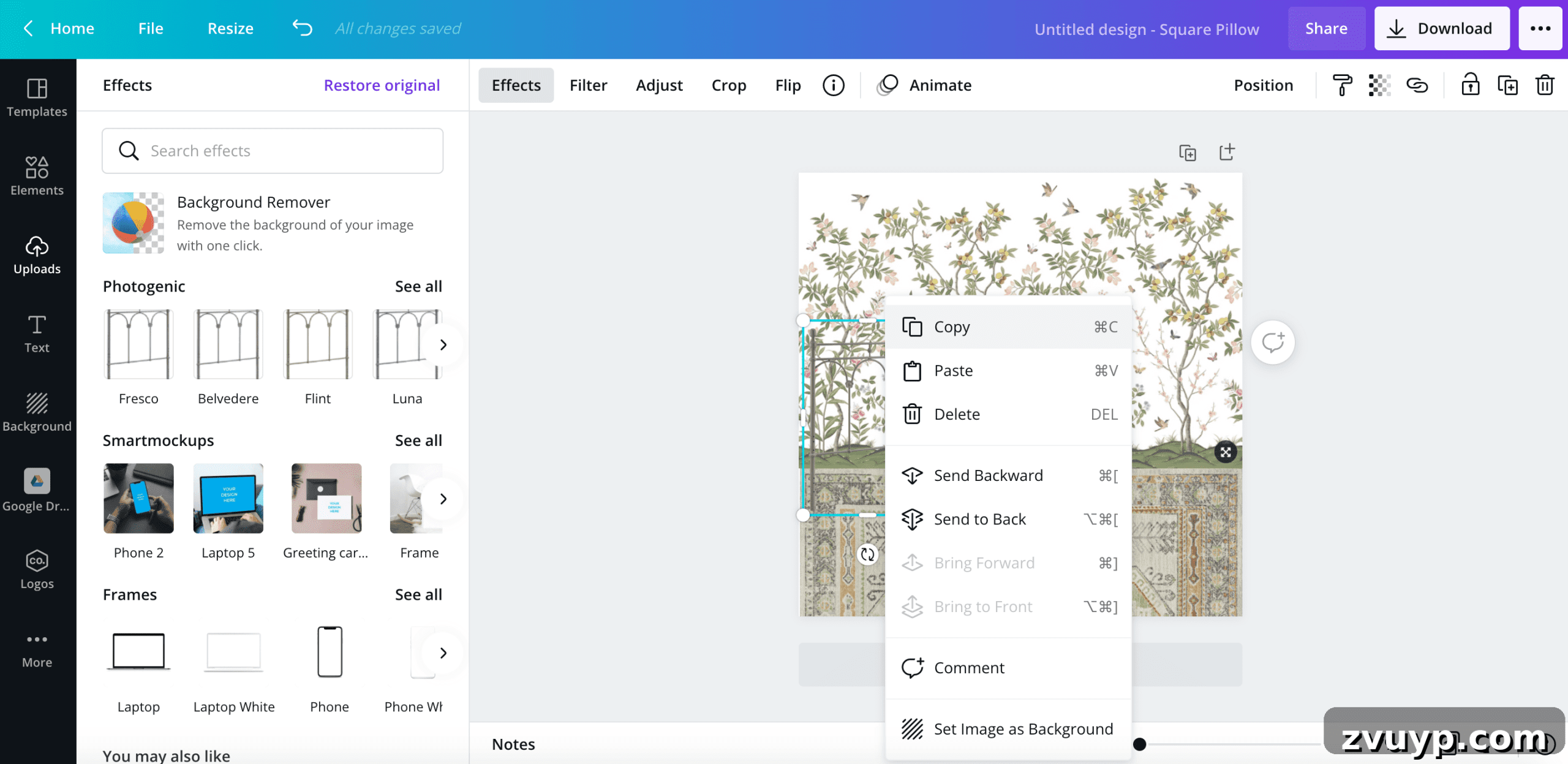Open the Background sidebar panel
Screen dimensions: 1568x764
[x=37, y=412]
